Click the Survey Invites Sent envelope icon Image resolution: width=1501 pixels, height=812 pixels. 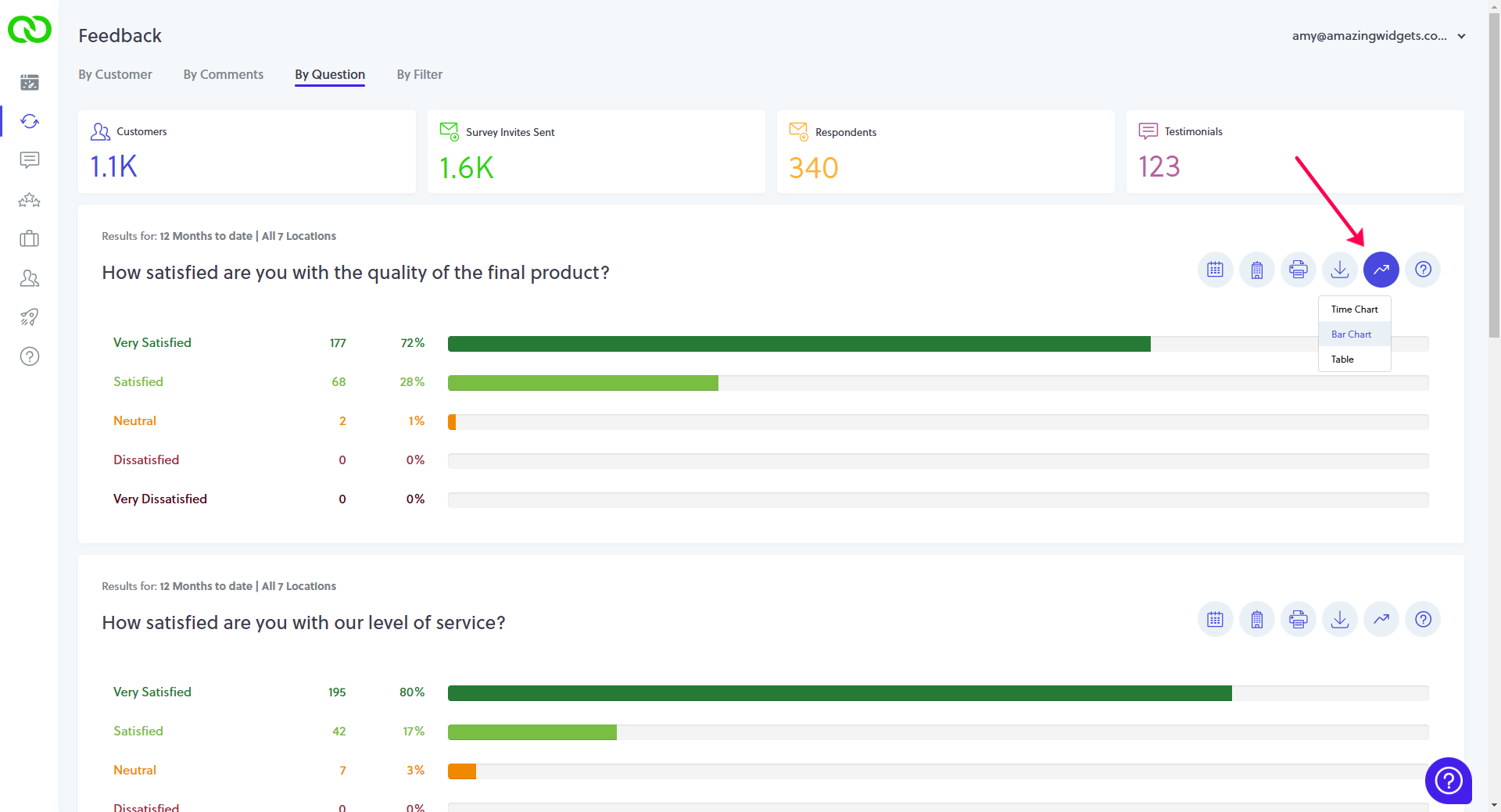tap(450, 131)
